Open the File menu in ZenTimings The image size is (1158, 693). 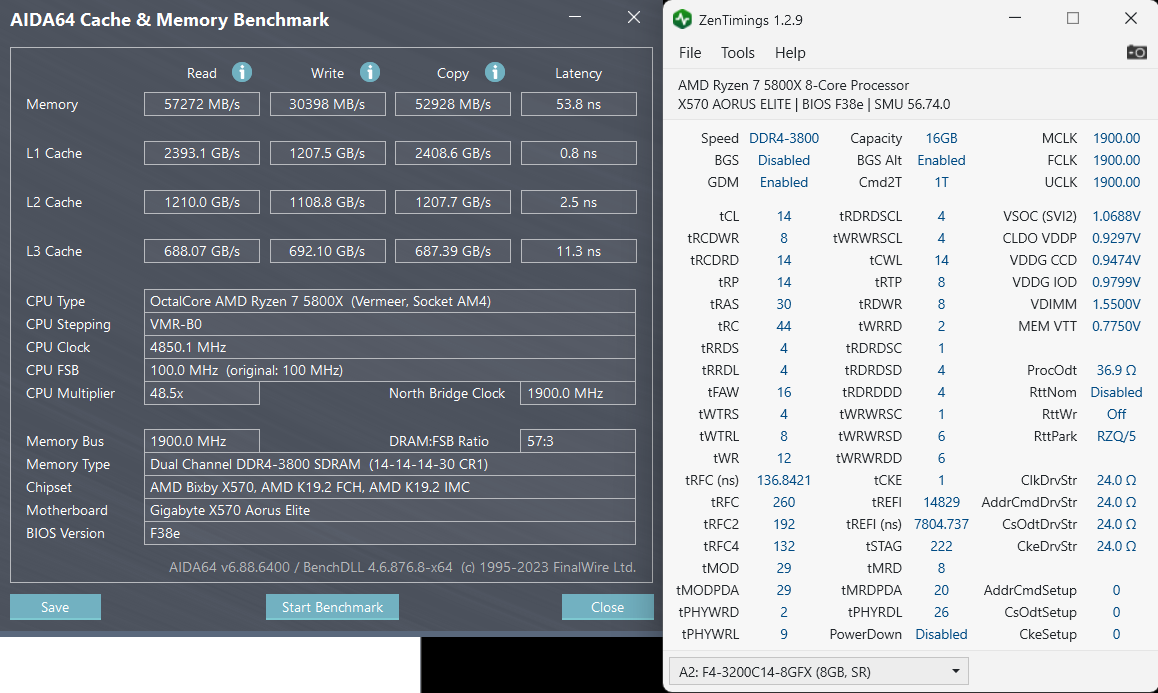[x=690, y=52]
